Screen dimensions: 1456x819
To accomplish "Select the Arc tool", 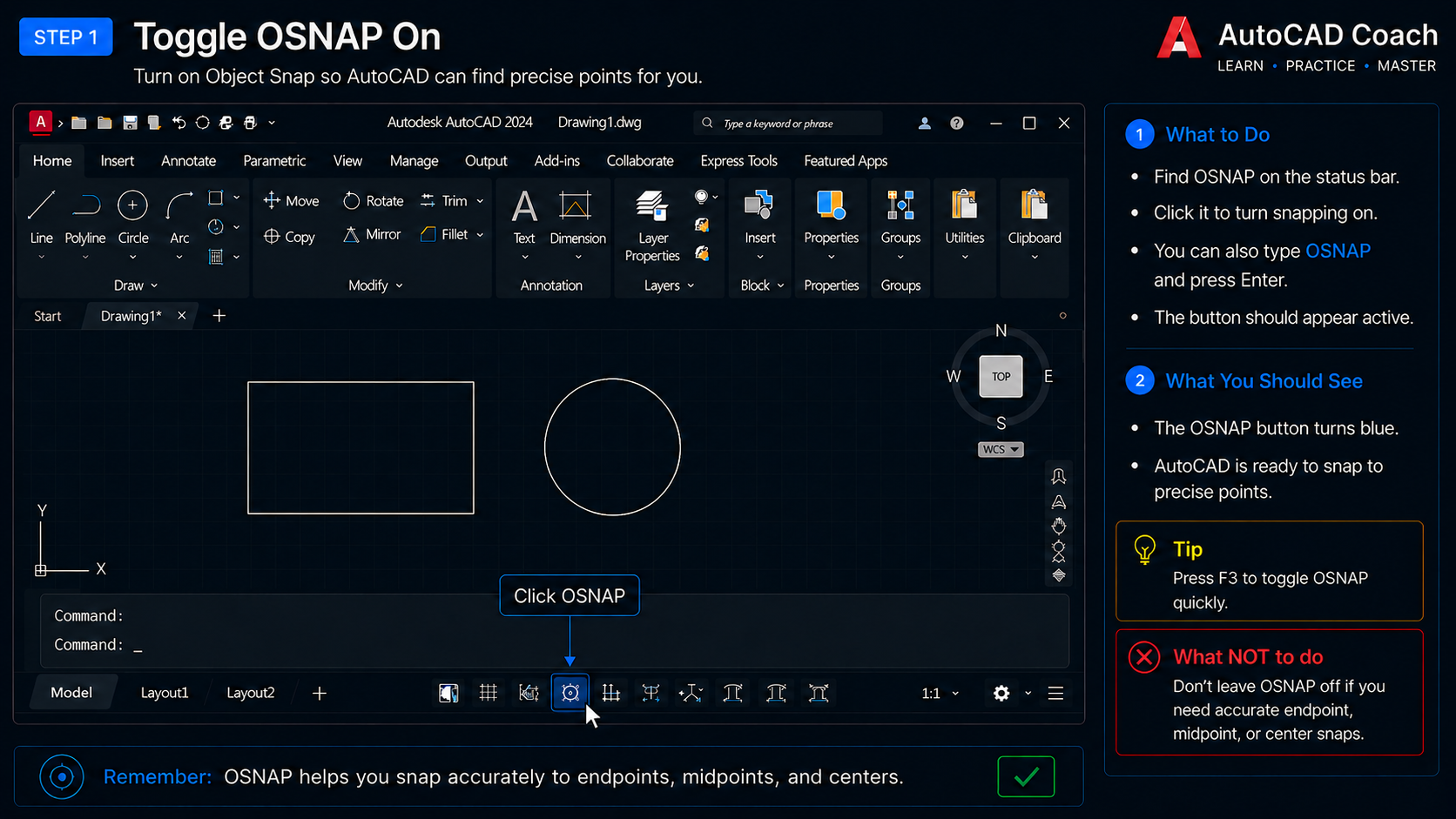I will coord(179,218).
